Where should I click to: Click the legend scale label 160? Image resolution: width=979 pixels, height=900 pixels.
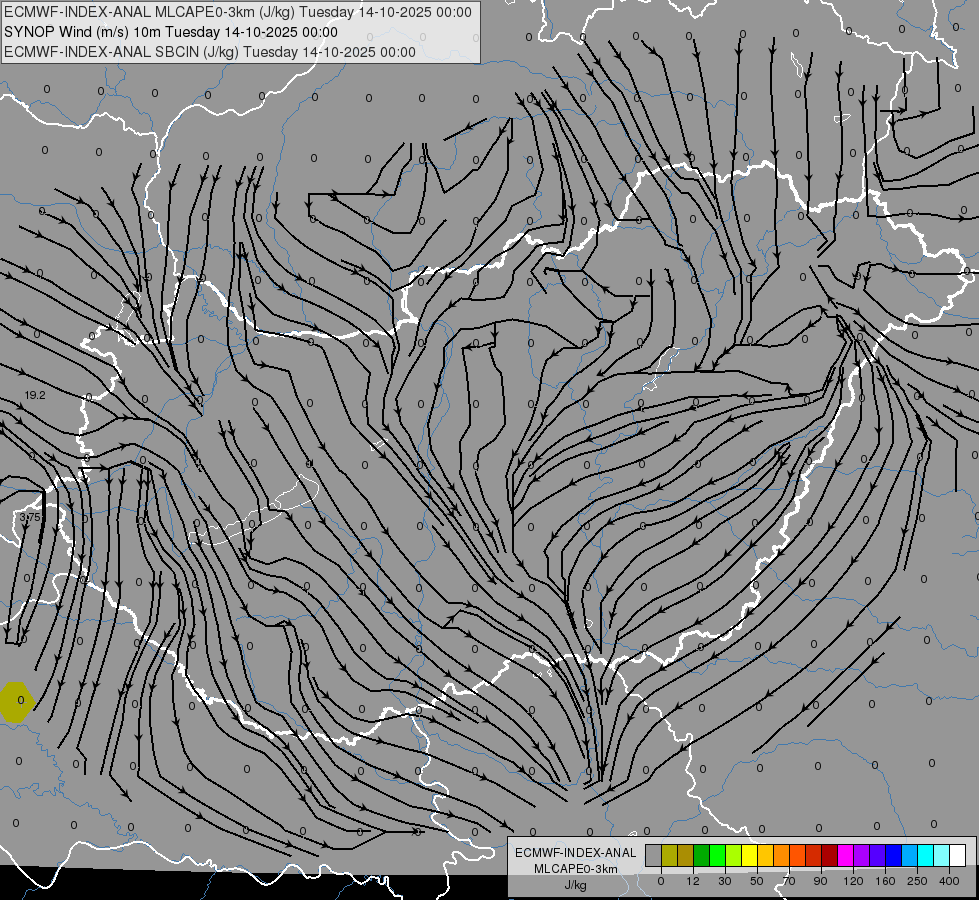point(885,881)
